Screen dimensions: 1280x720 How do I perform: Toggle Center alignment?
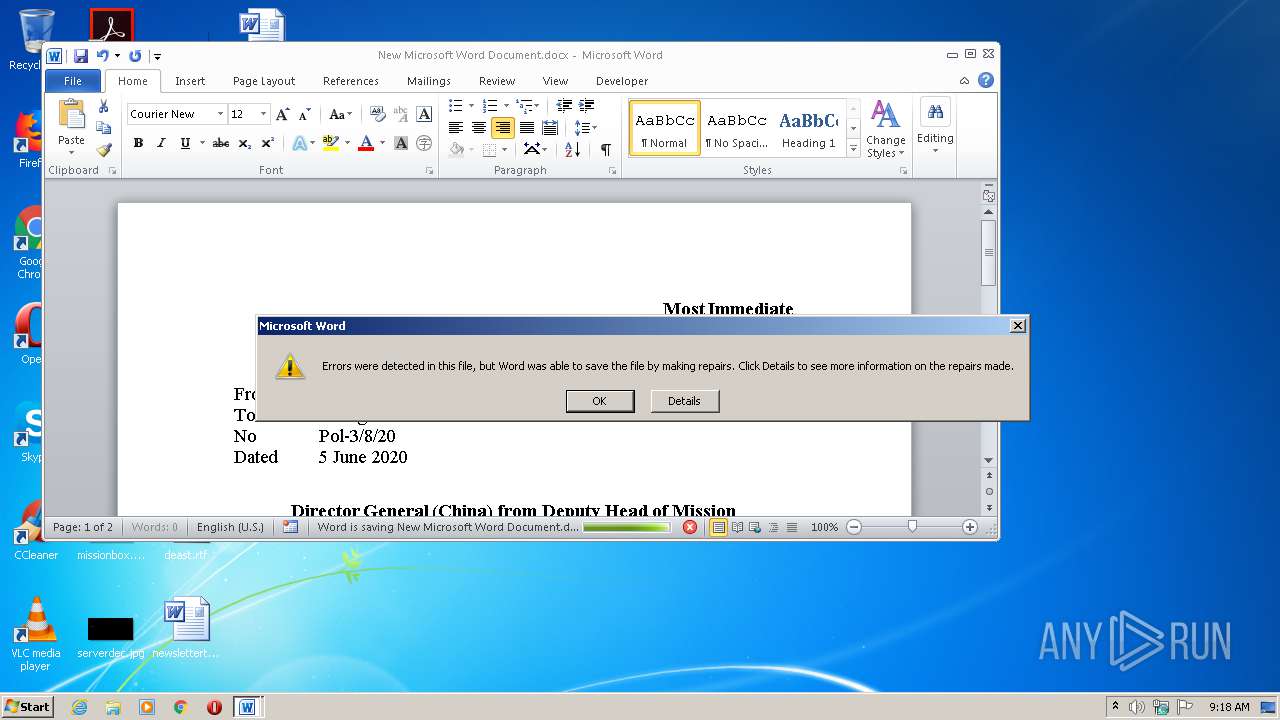[x=478, y=128]
